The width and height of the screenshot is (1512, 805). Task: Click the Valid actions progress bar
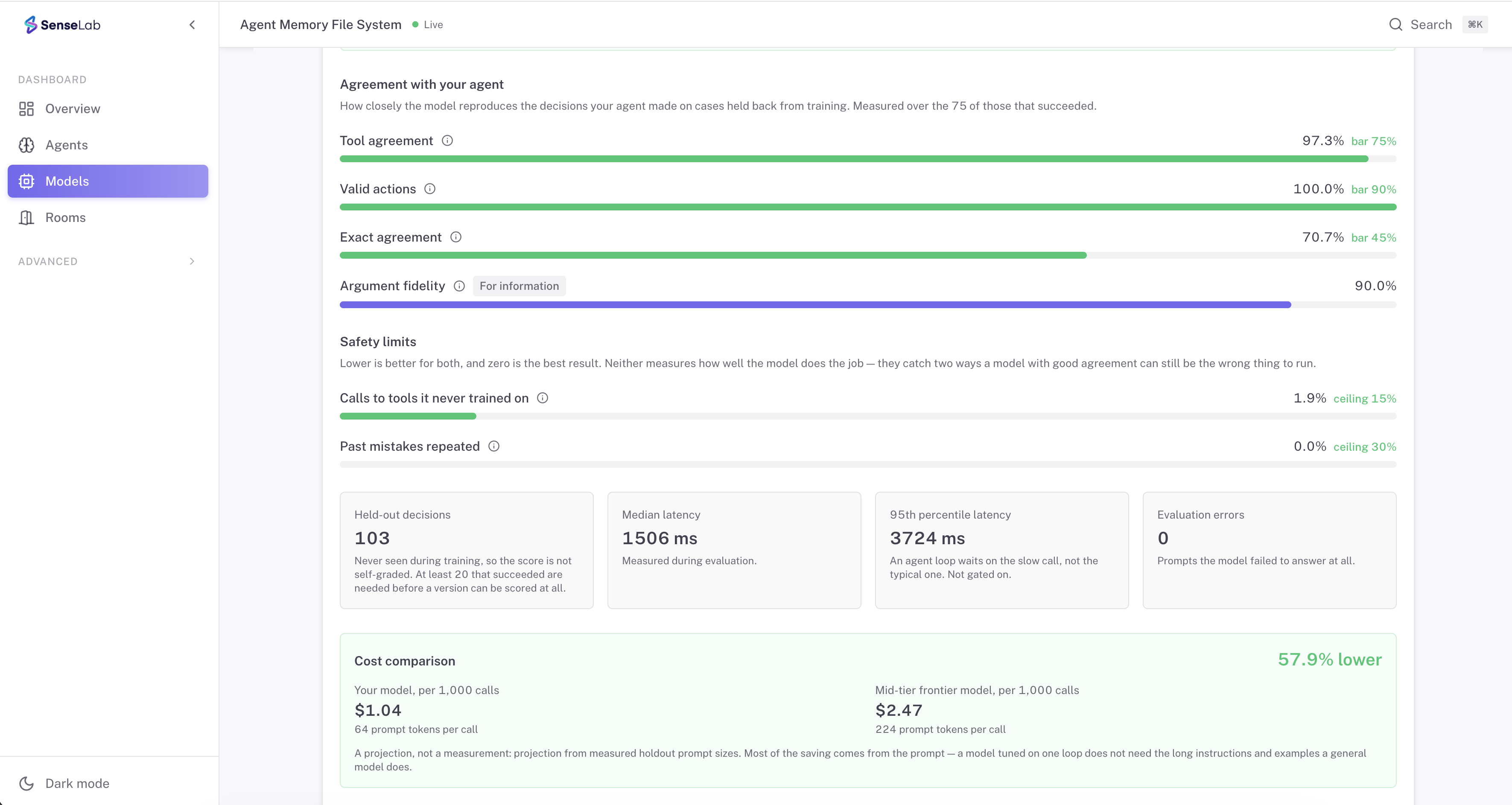[x=867, y=207]
